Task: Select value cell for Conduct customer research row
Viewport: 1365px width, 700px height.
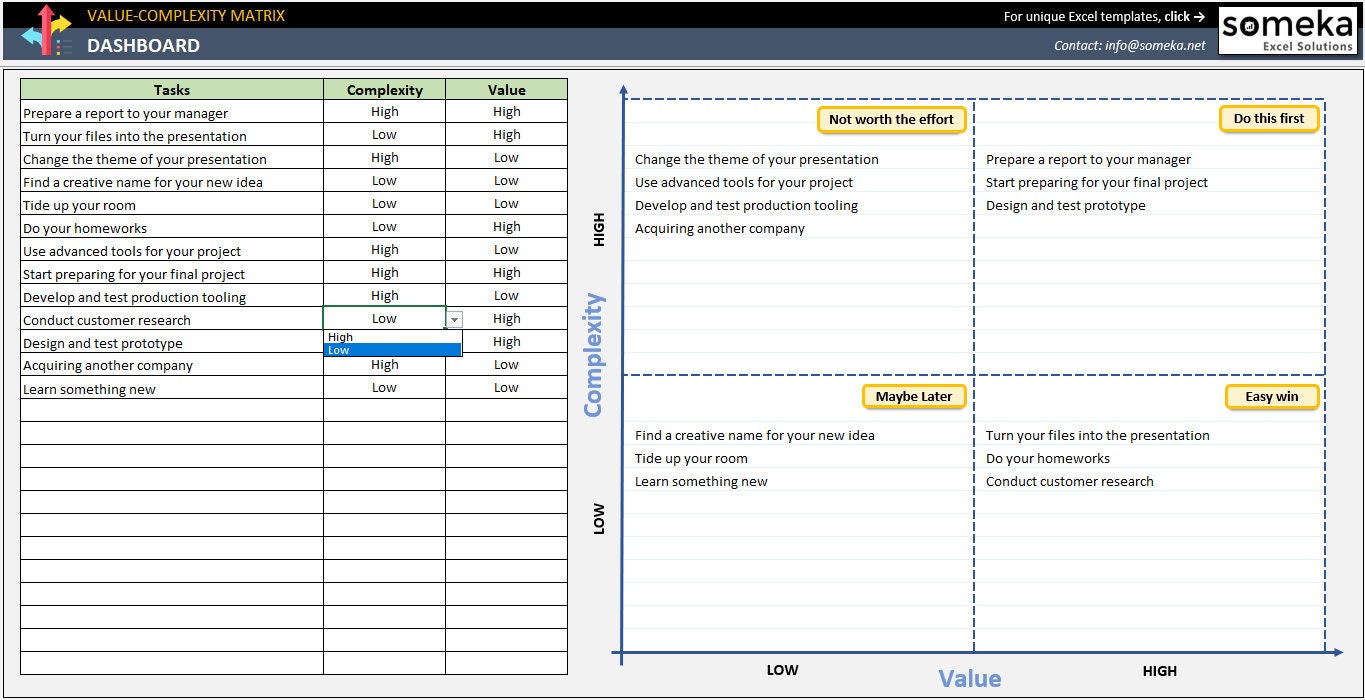Action: pos(506,319)
